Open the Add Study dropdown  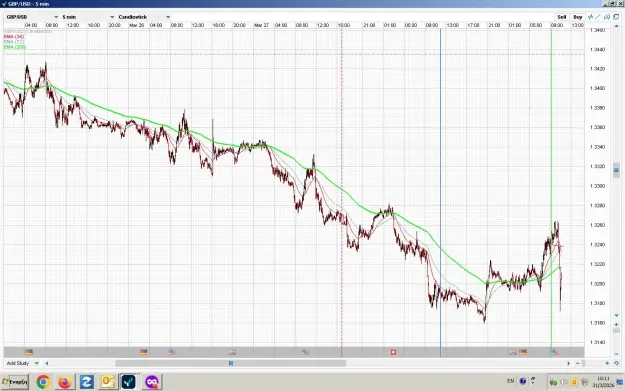(22, 363)
